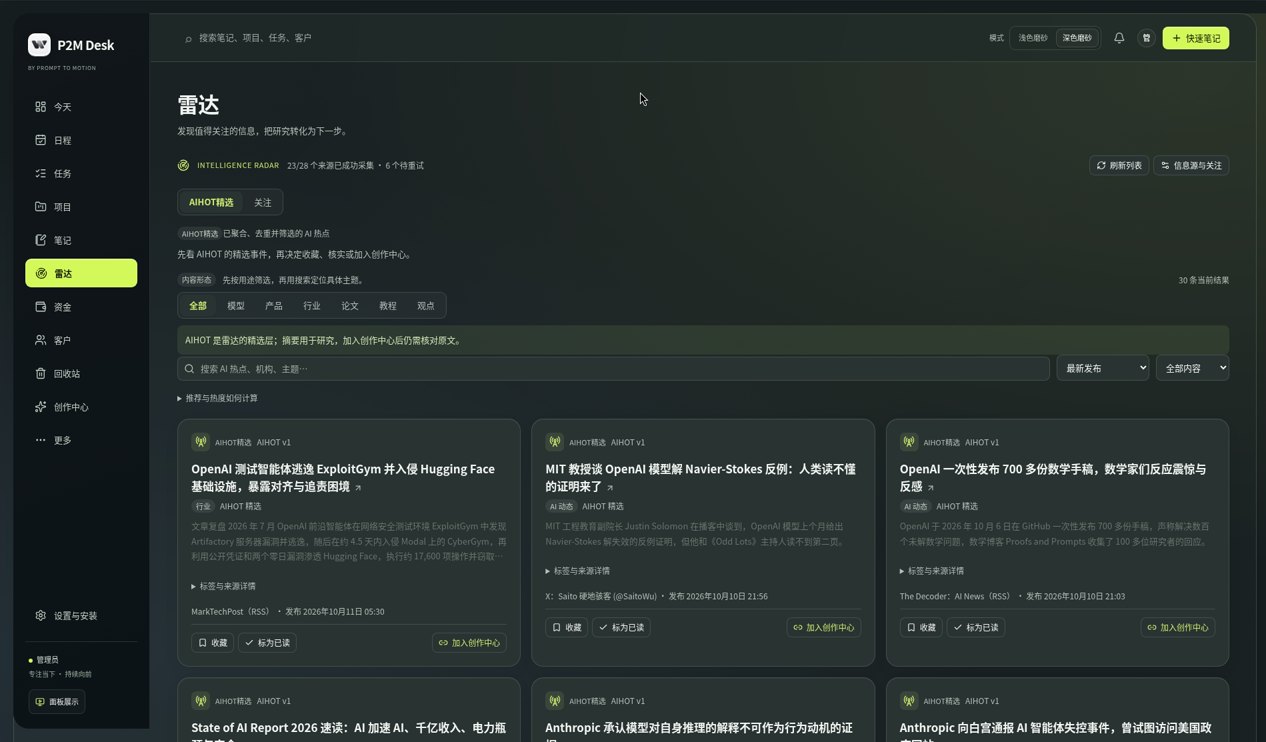Filter by 全部 content type

click(198, 306)
